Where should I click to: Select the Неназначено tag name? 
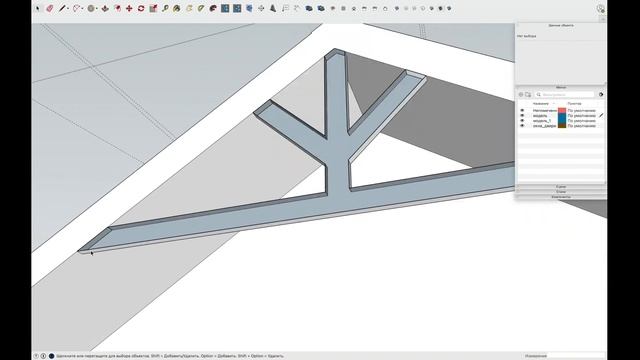tap(544, 111)
